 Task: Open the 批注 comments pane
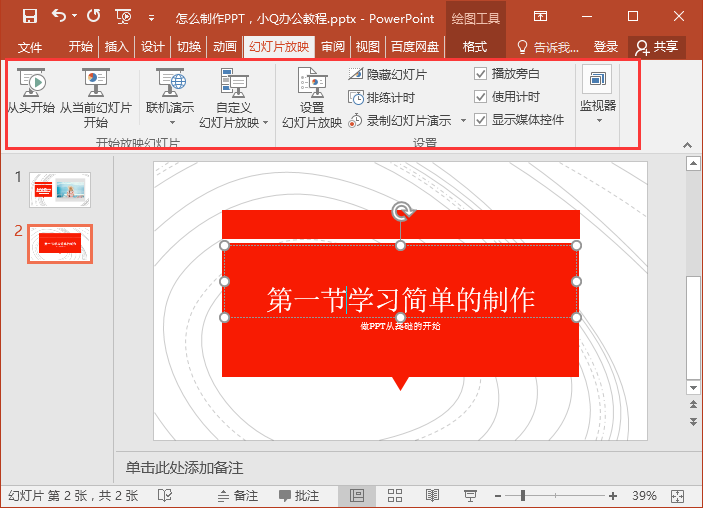pyautogui.click(x=299, y=496)
